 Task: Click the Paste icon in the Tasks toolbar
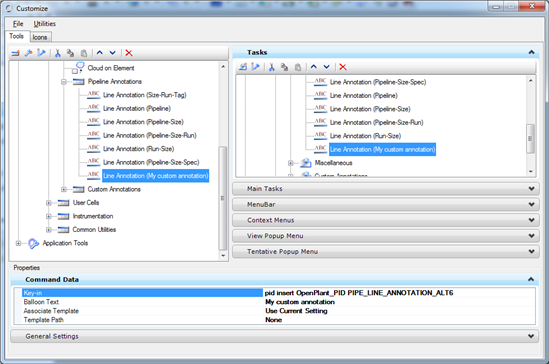pos(298,67)
